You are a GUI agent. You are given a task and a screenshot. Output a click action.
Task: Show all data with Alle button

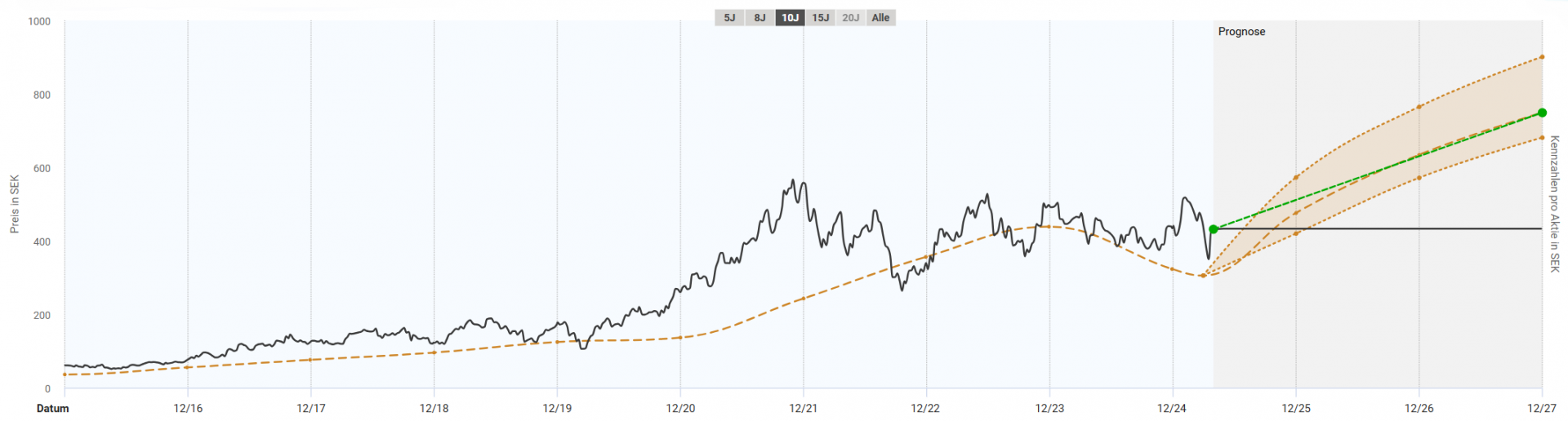[880, 18]
